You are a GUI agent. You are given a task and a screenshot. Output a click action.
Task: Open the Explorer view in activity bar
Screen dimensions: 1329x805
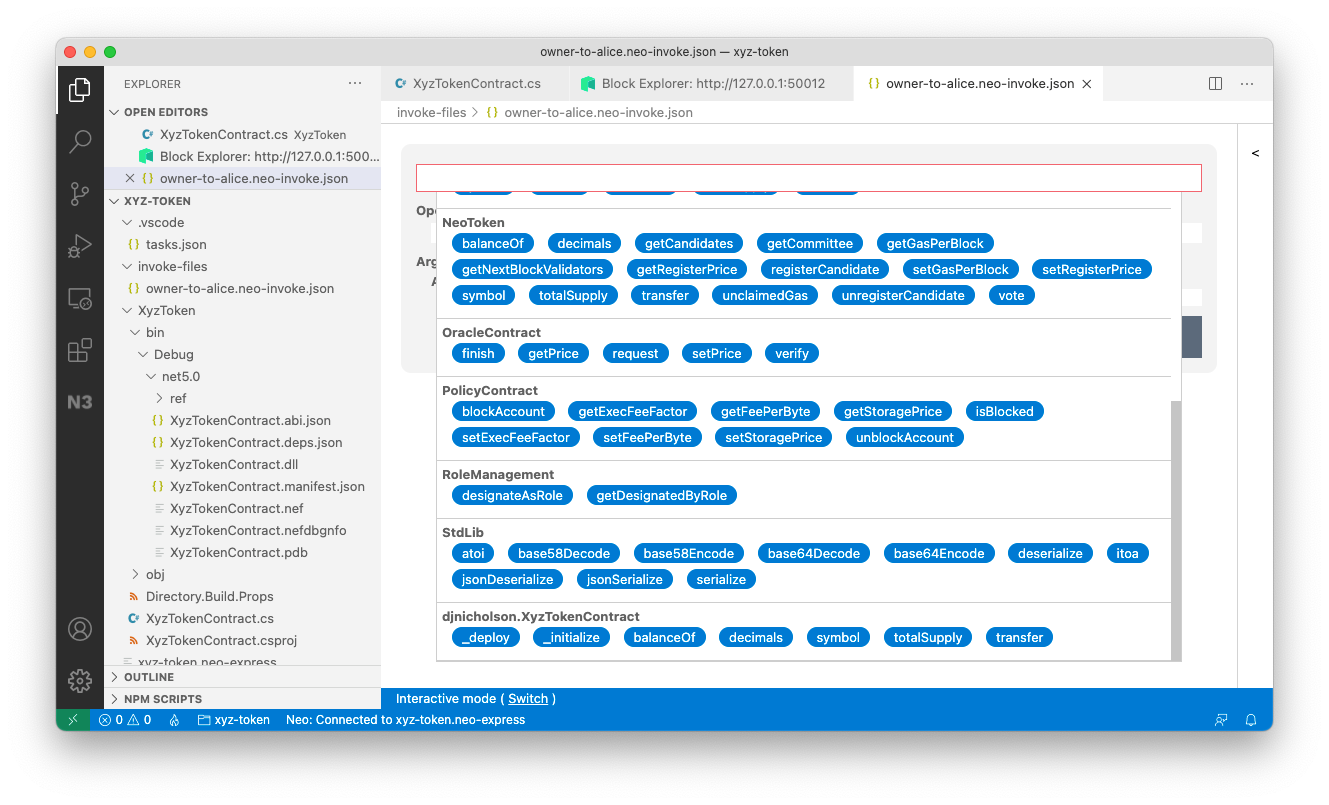pyautogui.click(x=80, y=90)
